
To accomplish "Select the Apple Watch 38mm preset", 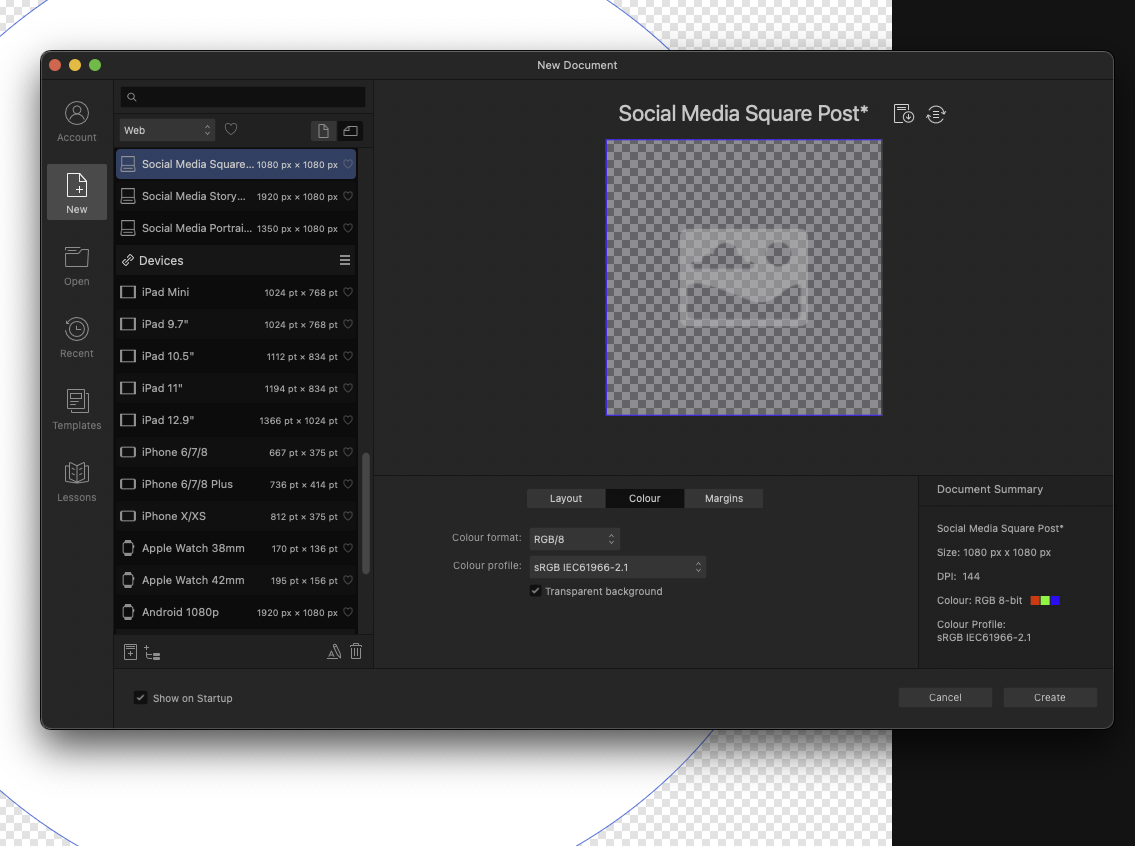I will pos(236,548).
